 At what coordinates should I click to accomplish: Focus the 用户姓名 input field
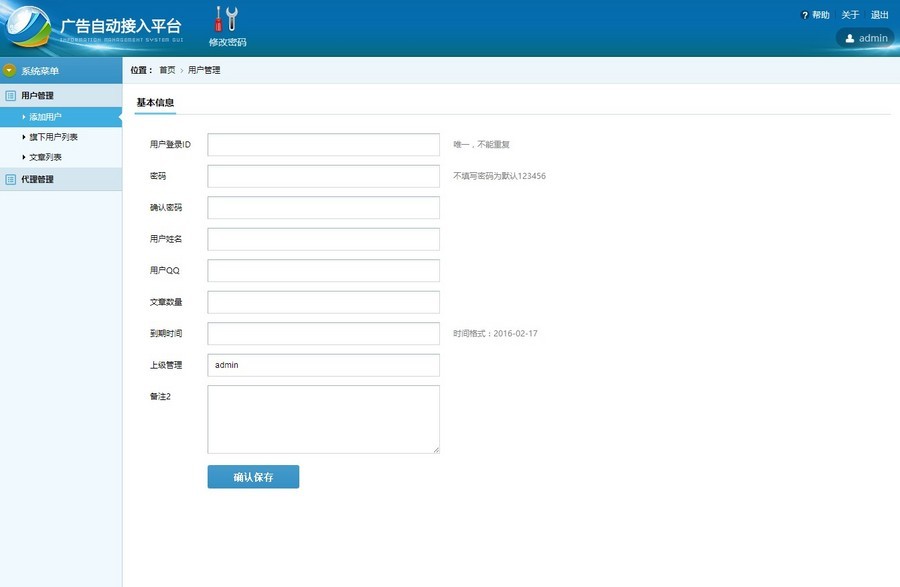click(324, 239)
